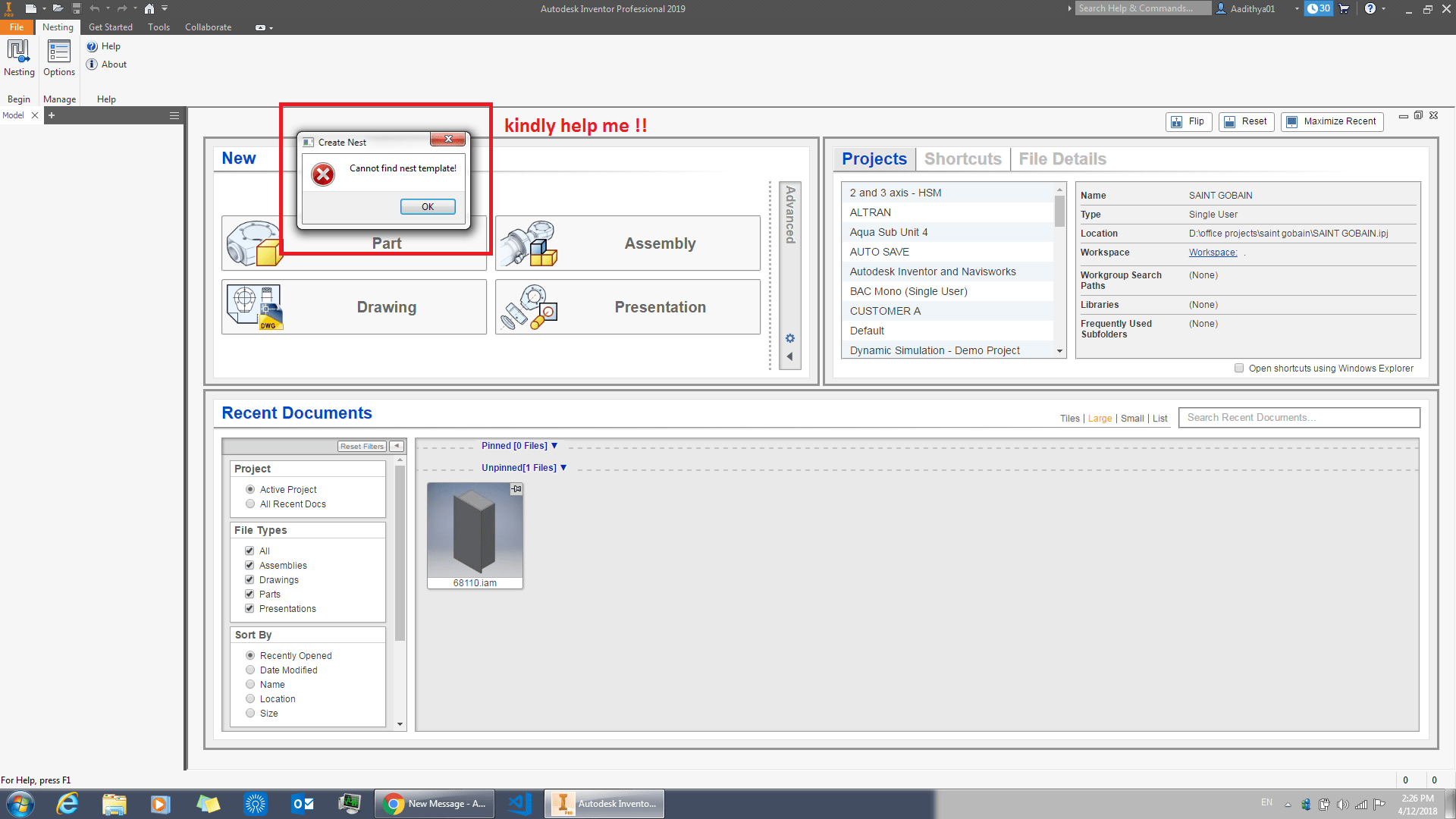Click the Flip layout button
The height and width of the screenshot is (819, 1456).
1188,121
